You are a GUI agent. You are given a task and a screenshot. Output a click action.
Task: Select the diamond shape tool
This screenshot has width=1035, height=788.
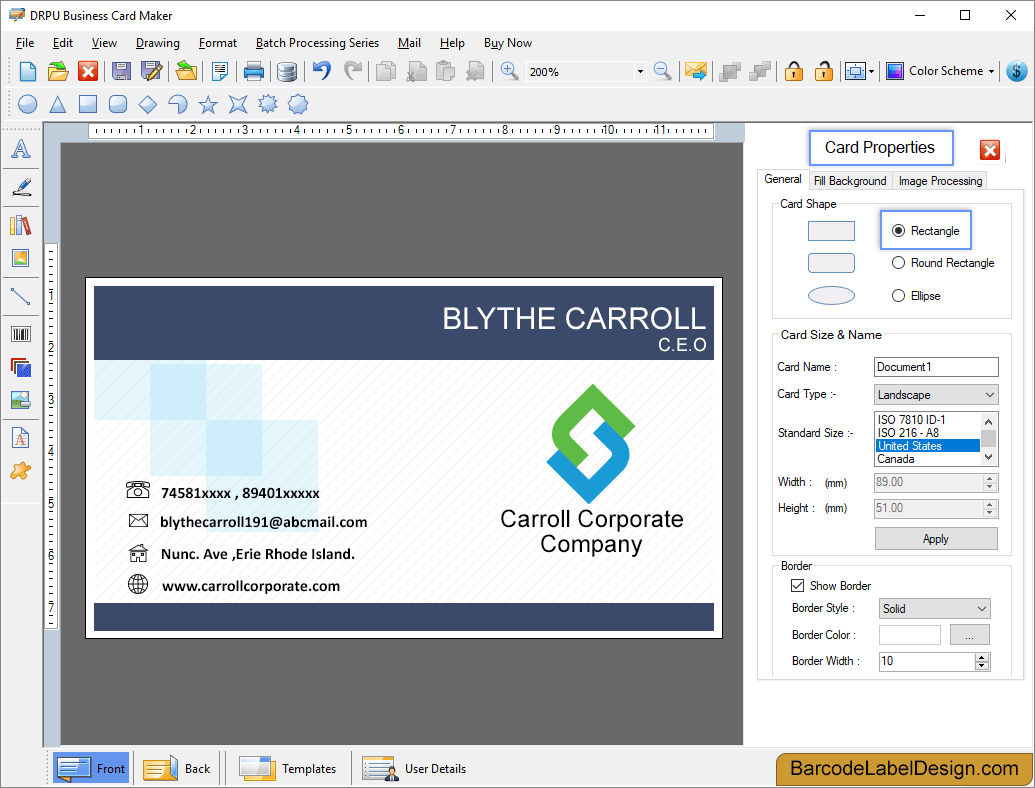click(x=148, y=104)
